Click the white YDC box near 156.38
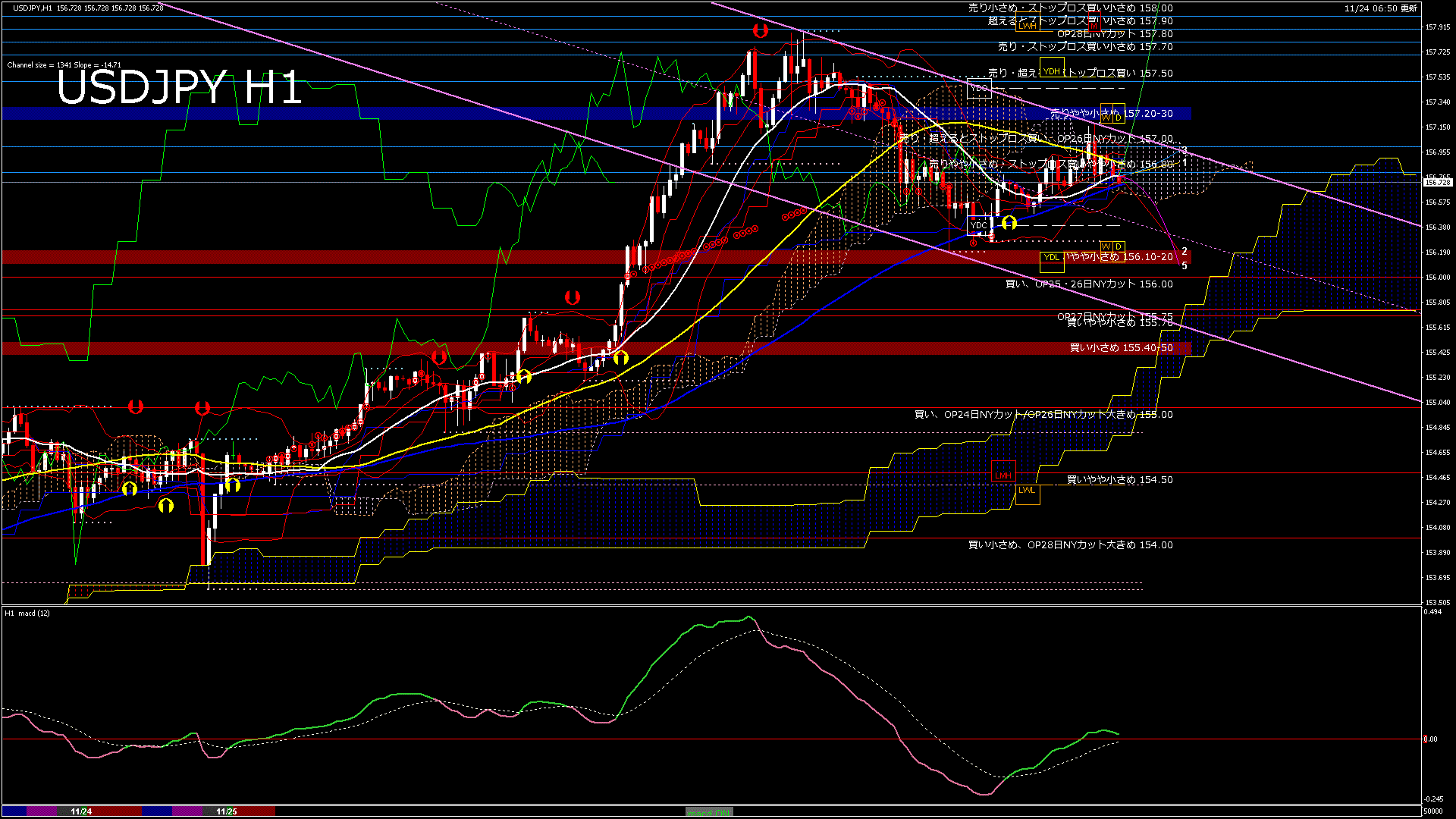 (x=979, y=225)
